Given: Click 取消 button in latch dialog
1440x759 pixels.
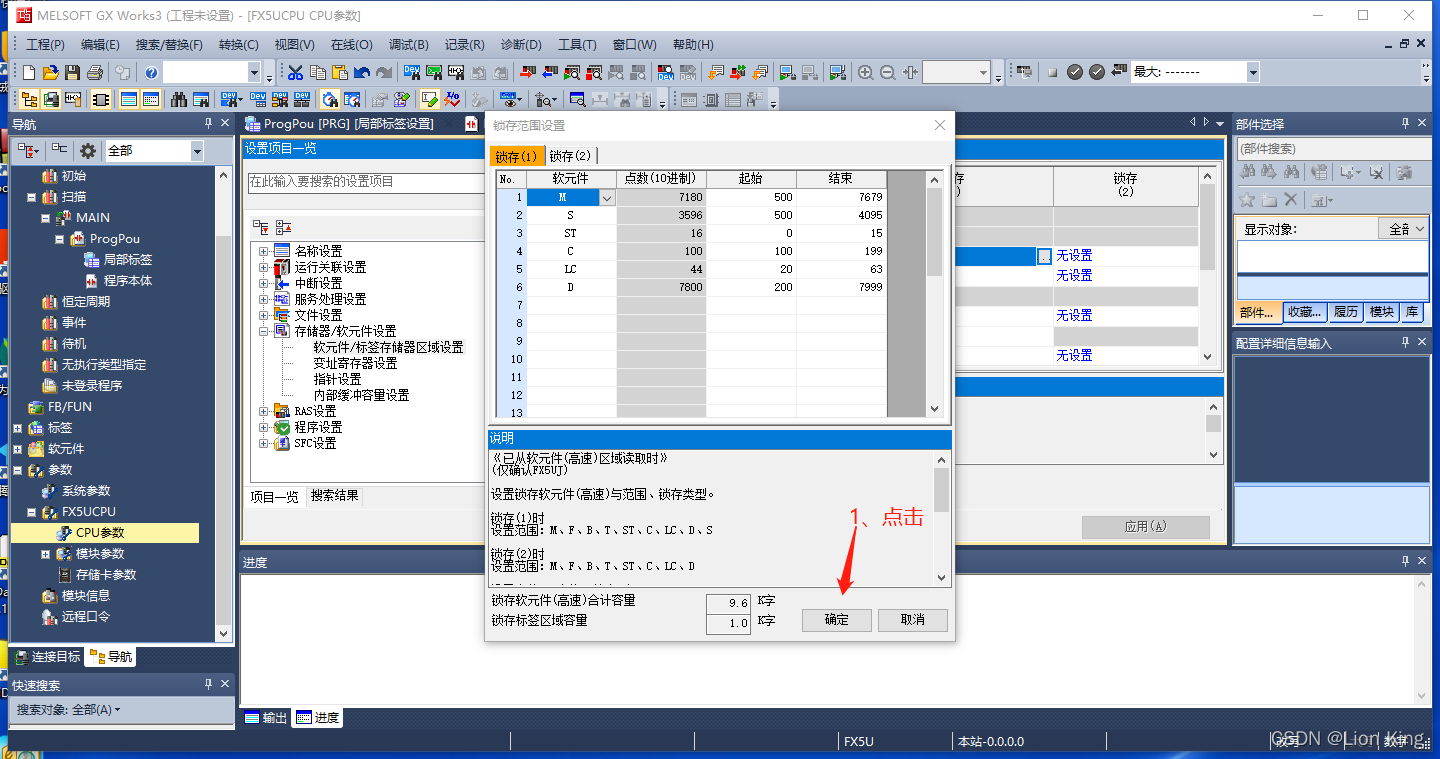Looking at the screenshot, I should pyautogui.click(x=912, y=620).
